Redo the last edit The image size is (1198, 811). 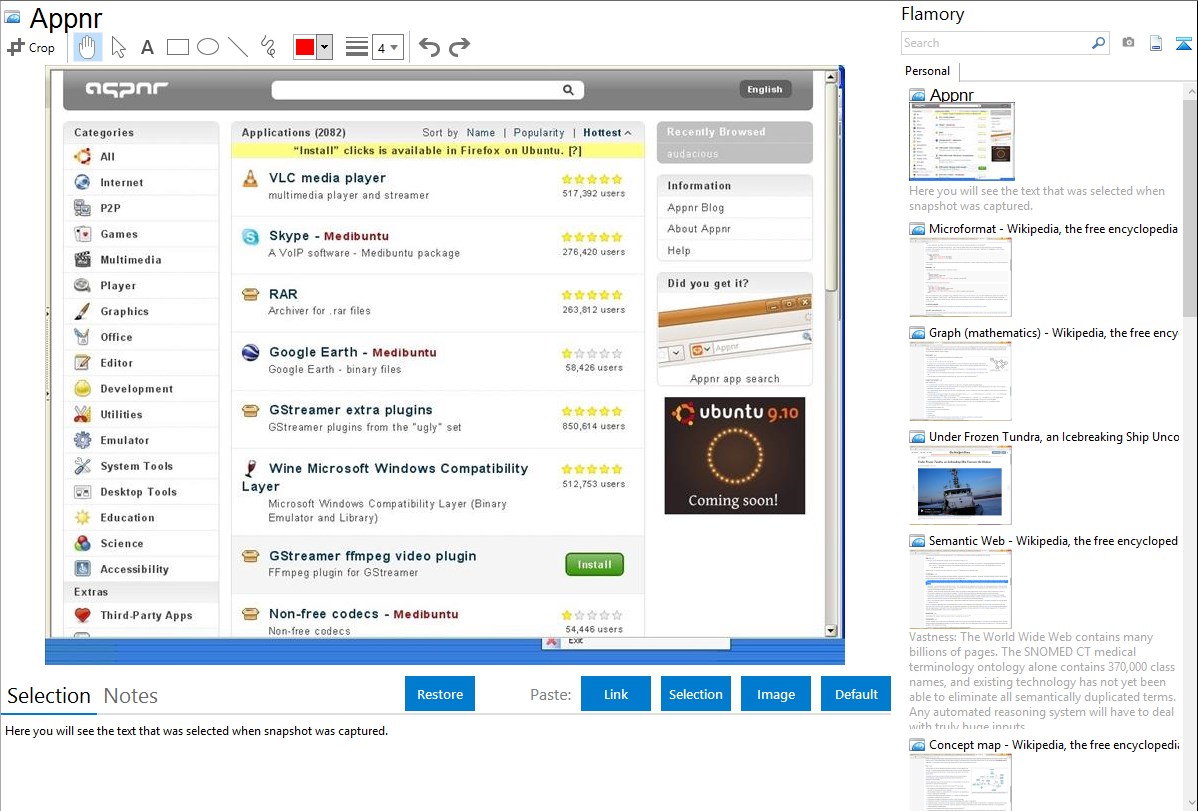pyautogui.click(x=459, y=47)
